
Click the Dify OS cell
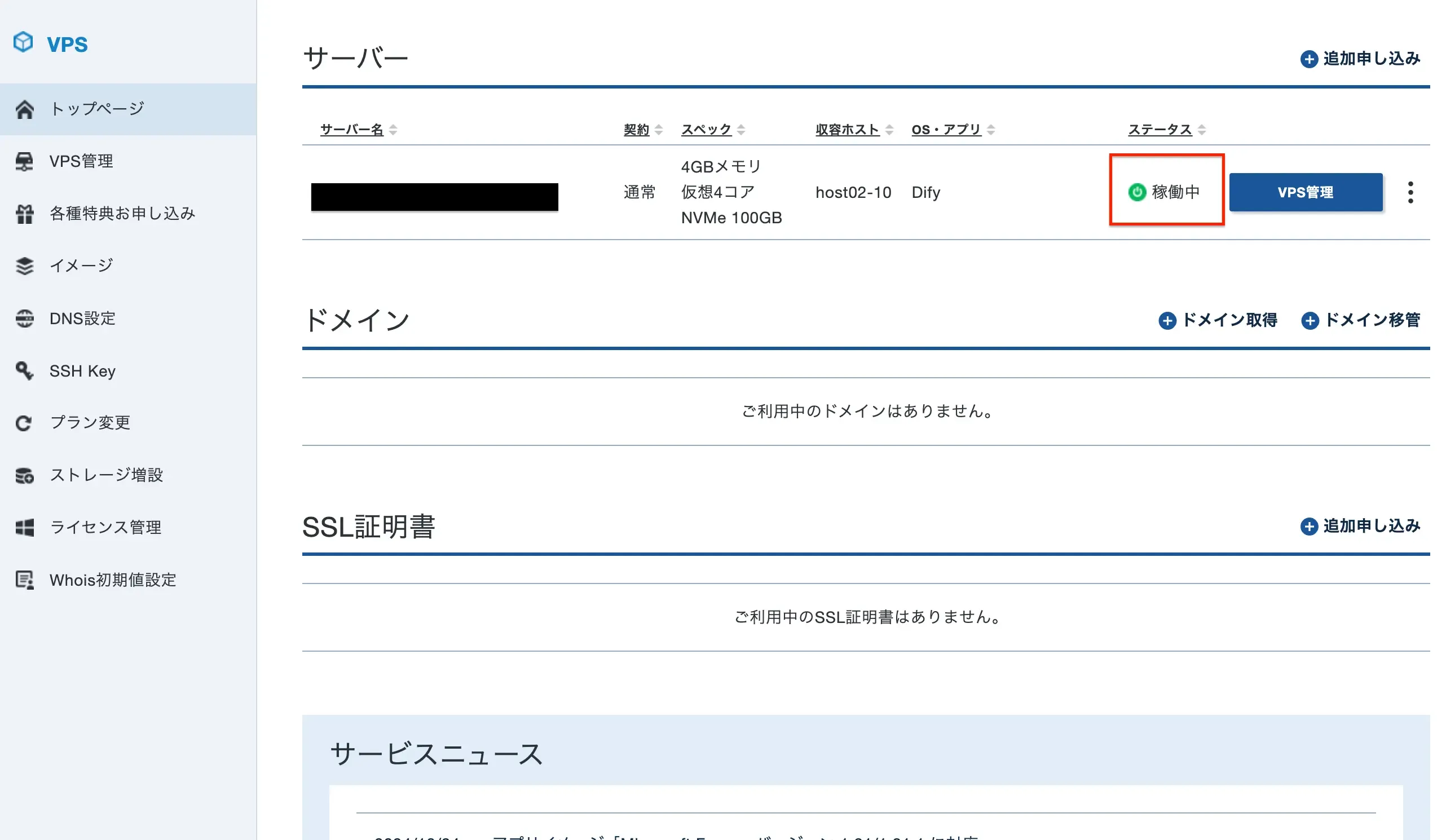point(925,192)
